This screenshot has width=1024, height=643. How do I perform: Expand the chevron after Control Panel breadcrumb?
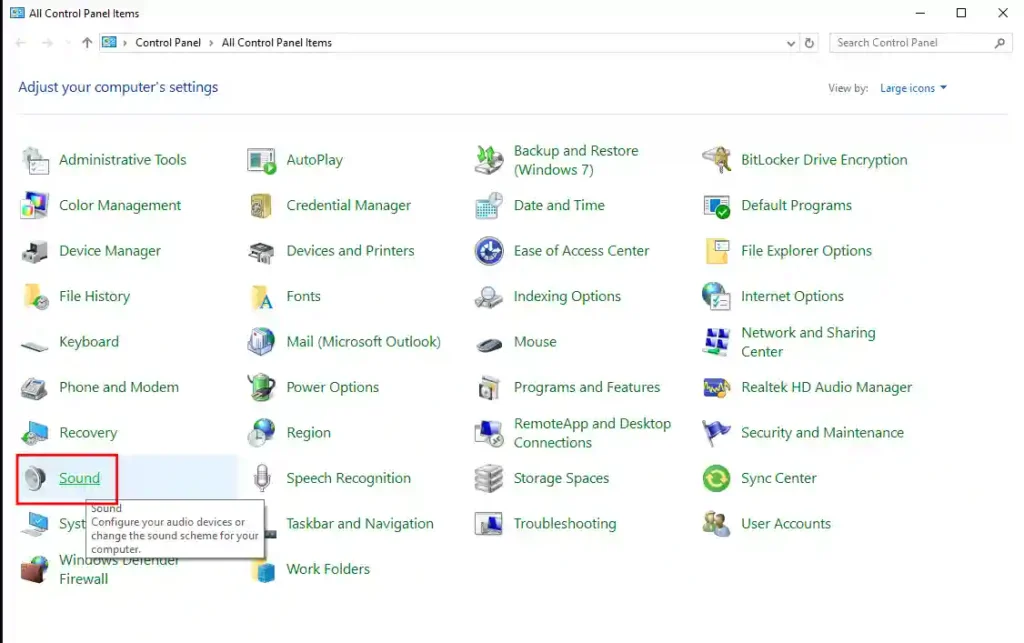pyautogui.click(x=211, y=43)
